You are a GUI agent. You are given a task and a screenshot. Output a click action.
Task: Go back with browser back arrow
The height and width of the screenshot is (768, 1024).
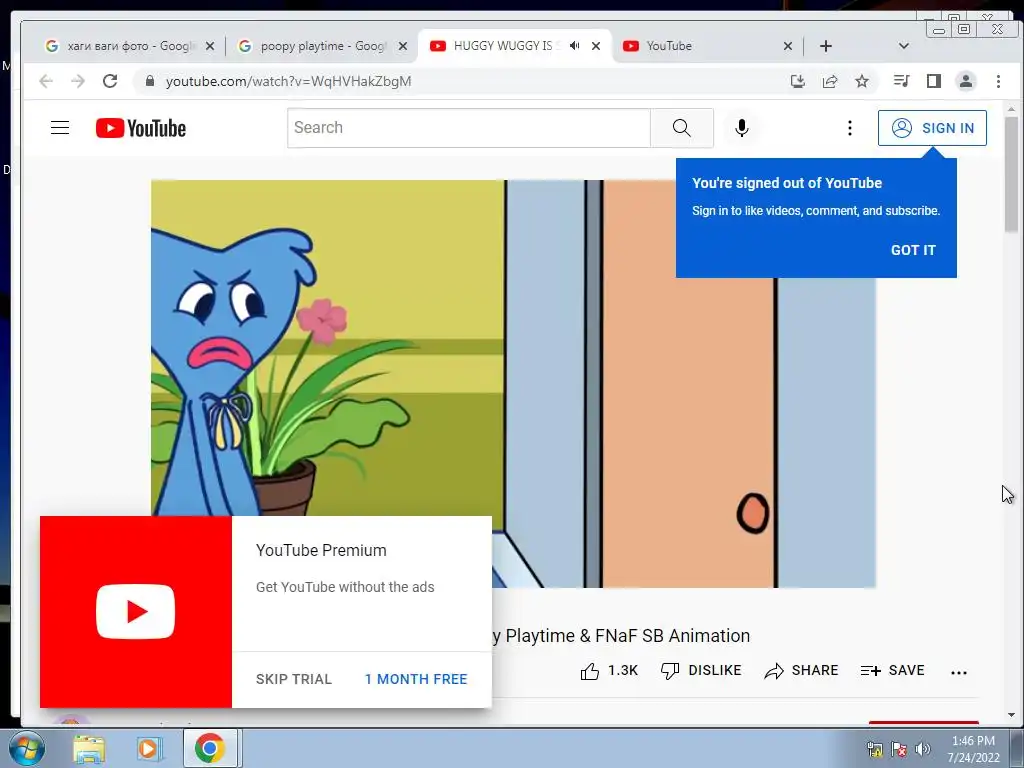point(46,81)
